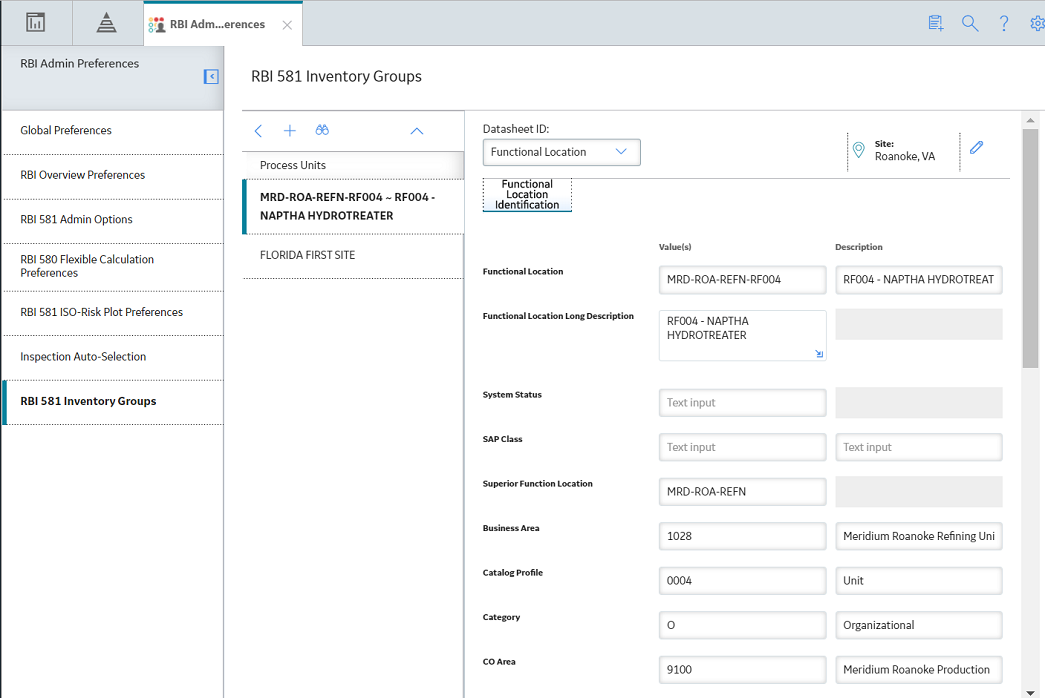The width and height of the screenshot is (1045, 698).
Task: Click the Business Area value field 1028
Action: tap(742, 537)
